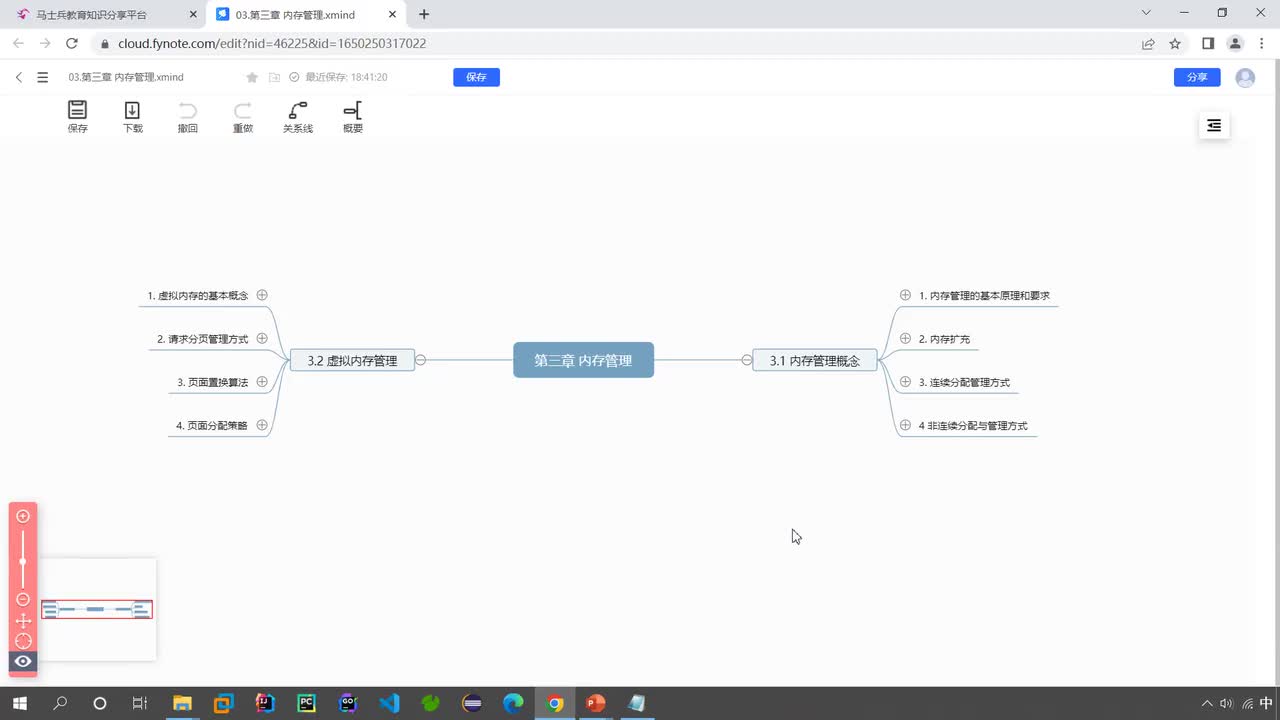Star this mind map as favorite
The image size is (1280, 720).
pyautogui.click(x=252, y=77)
